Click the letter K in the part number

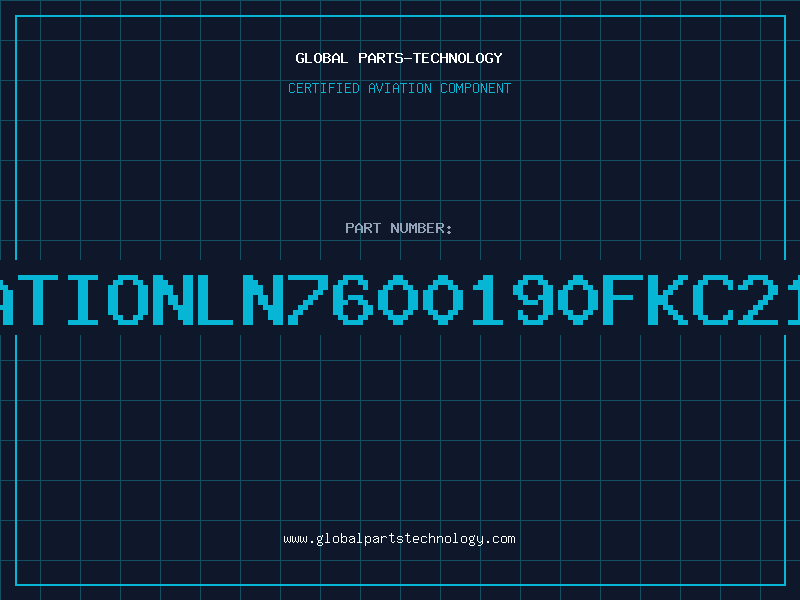click(x=667, y=299)
